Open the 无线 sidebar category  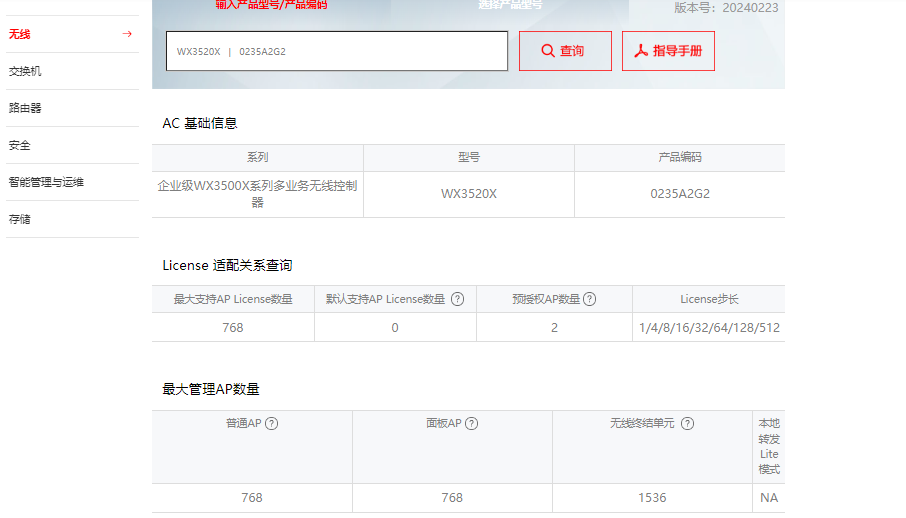(x=72, y=34)
